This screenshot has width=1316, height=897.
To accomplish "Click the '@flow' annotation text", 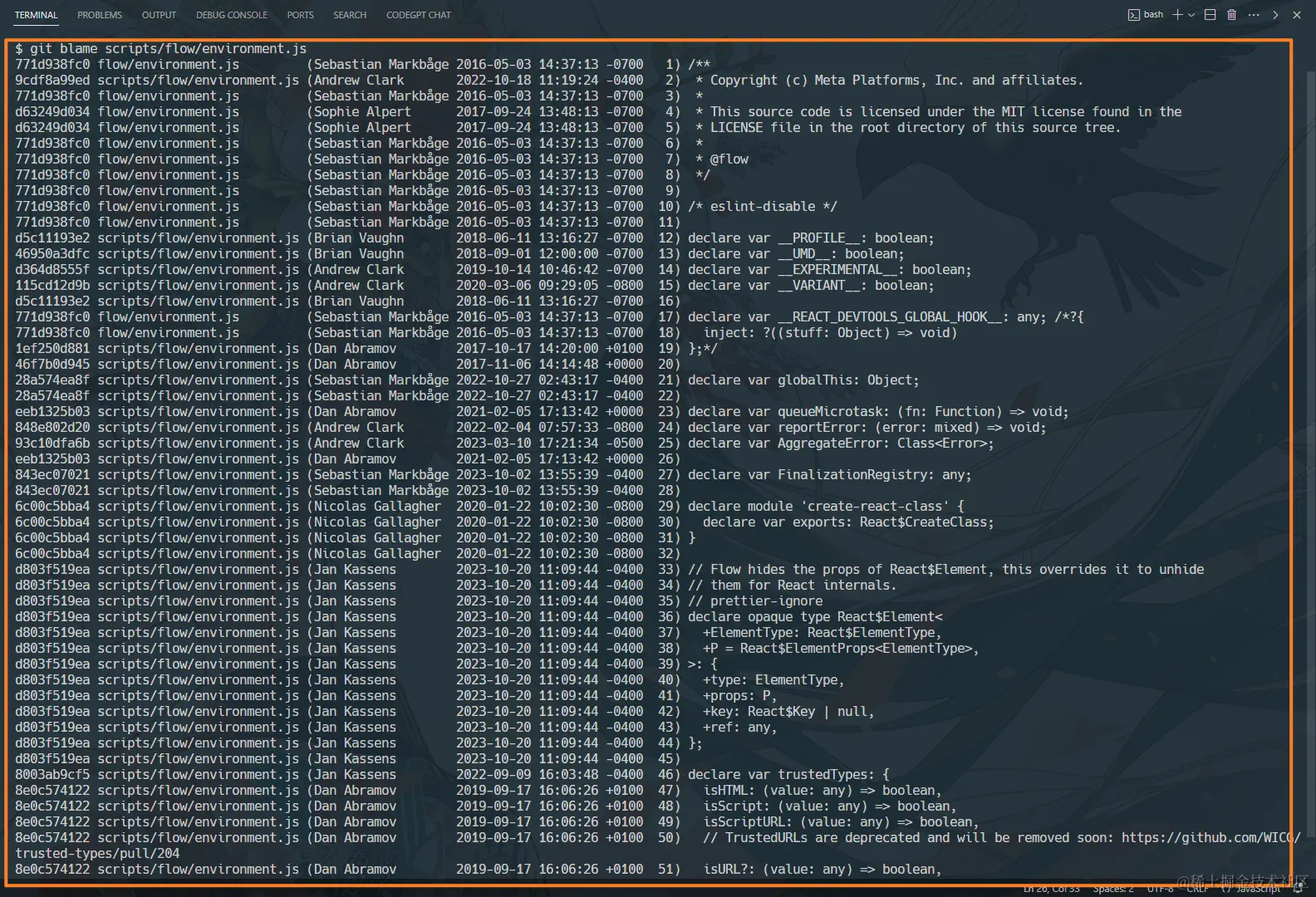I will pos(729,159).
